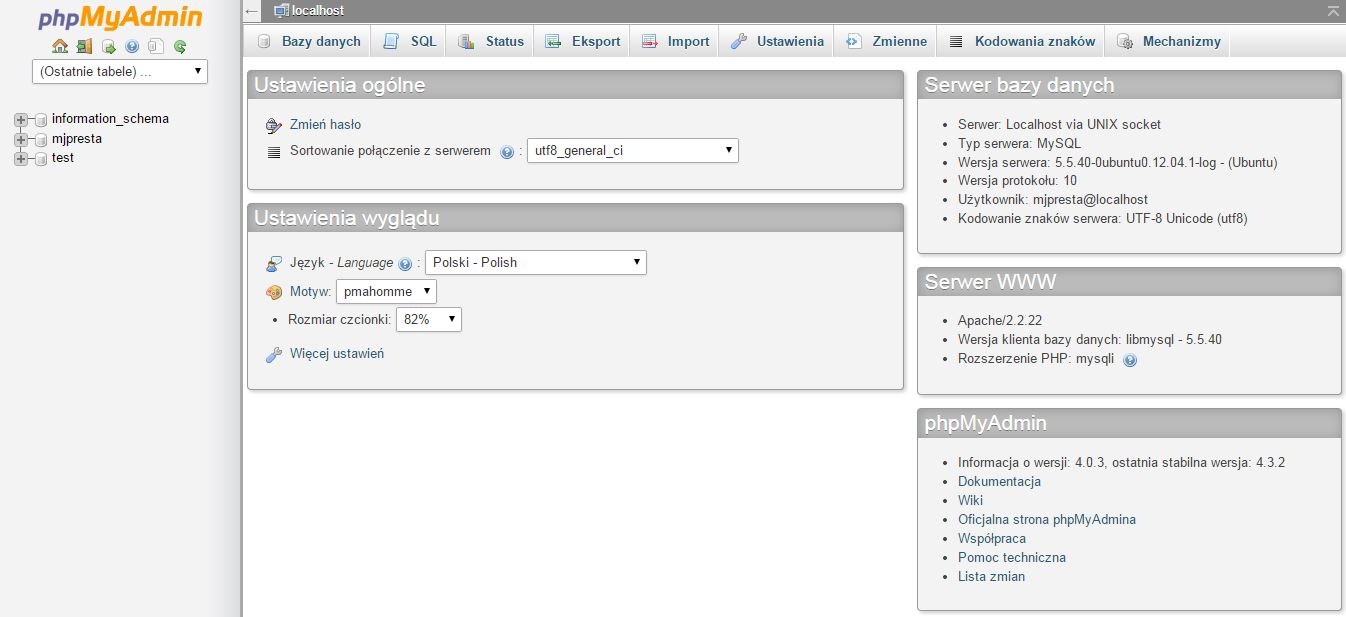Open the Pomoc techniczna link

click(x=1012, y=557)
